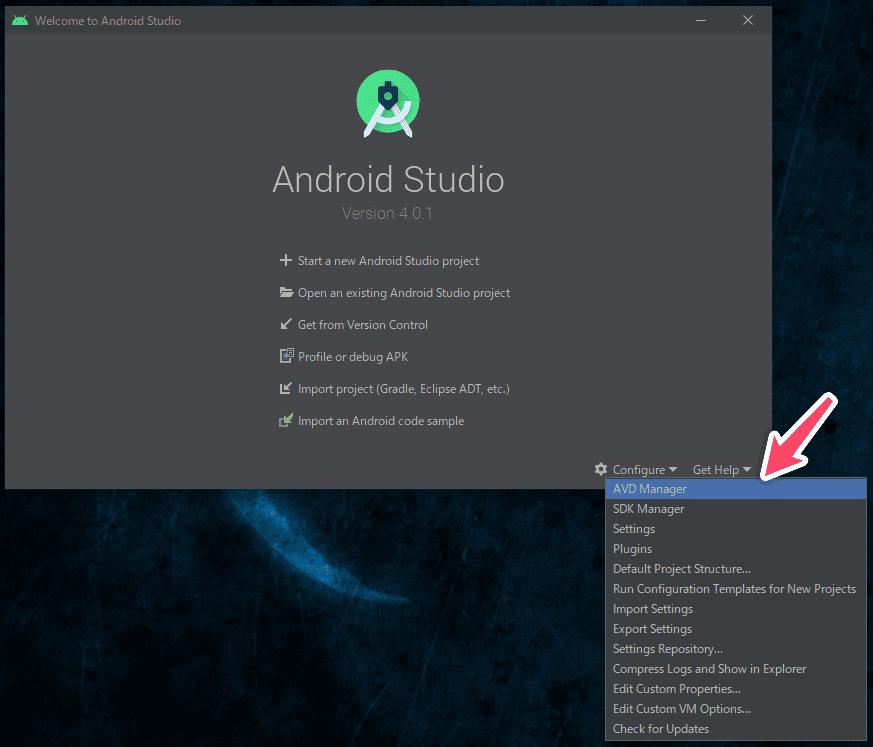The image size is (873, 747).
Task: Choose Get from Version Control
Action: tap(362, 325)
